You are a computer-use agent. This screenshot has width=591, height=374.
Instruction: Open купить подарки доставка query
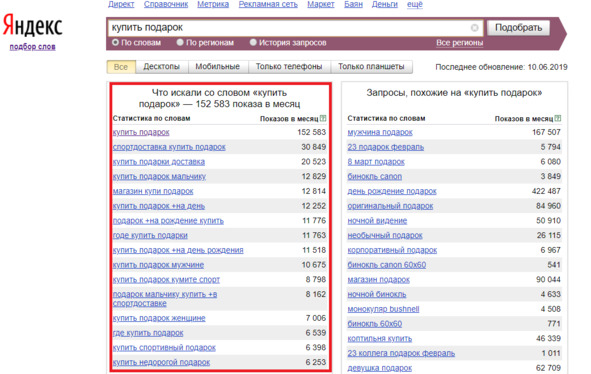(159, 162)
